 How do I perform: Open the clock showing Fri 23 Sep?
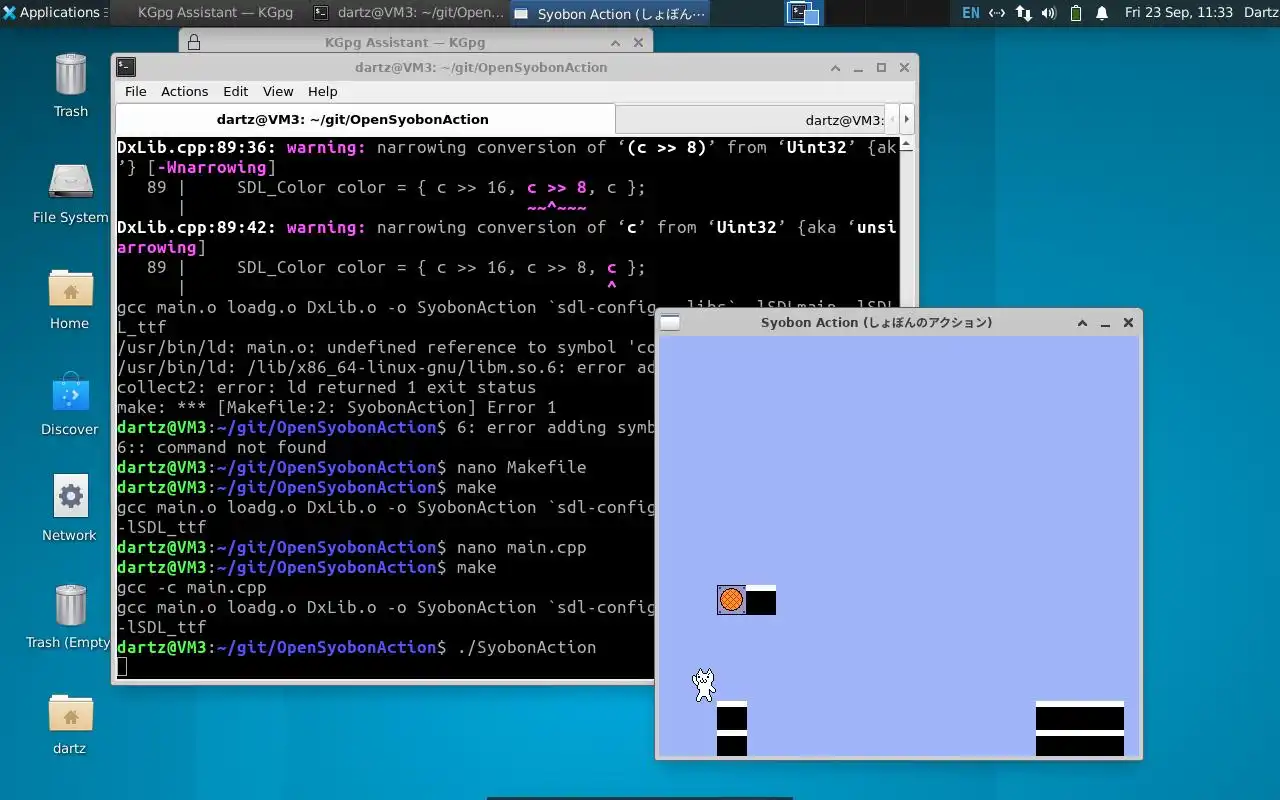tap(1178, 13)
